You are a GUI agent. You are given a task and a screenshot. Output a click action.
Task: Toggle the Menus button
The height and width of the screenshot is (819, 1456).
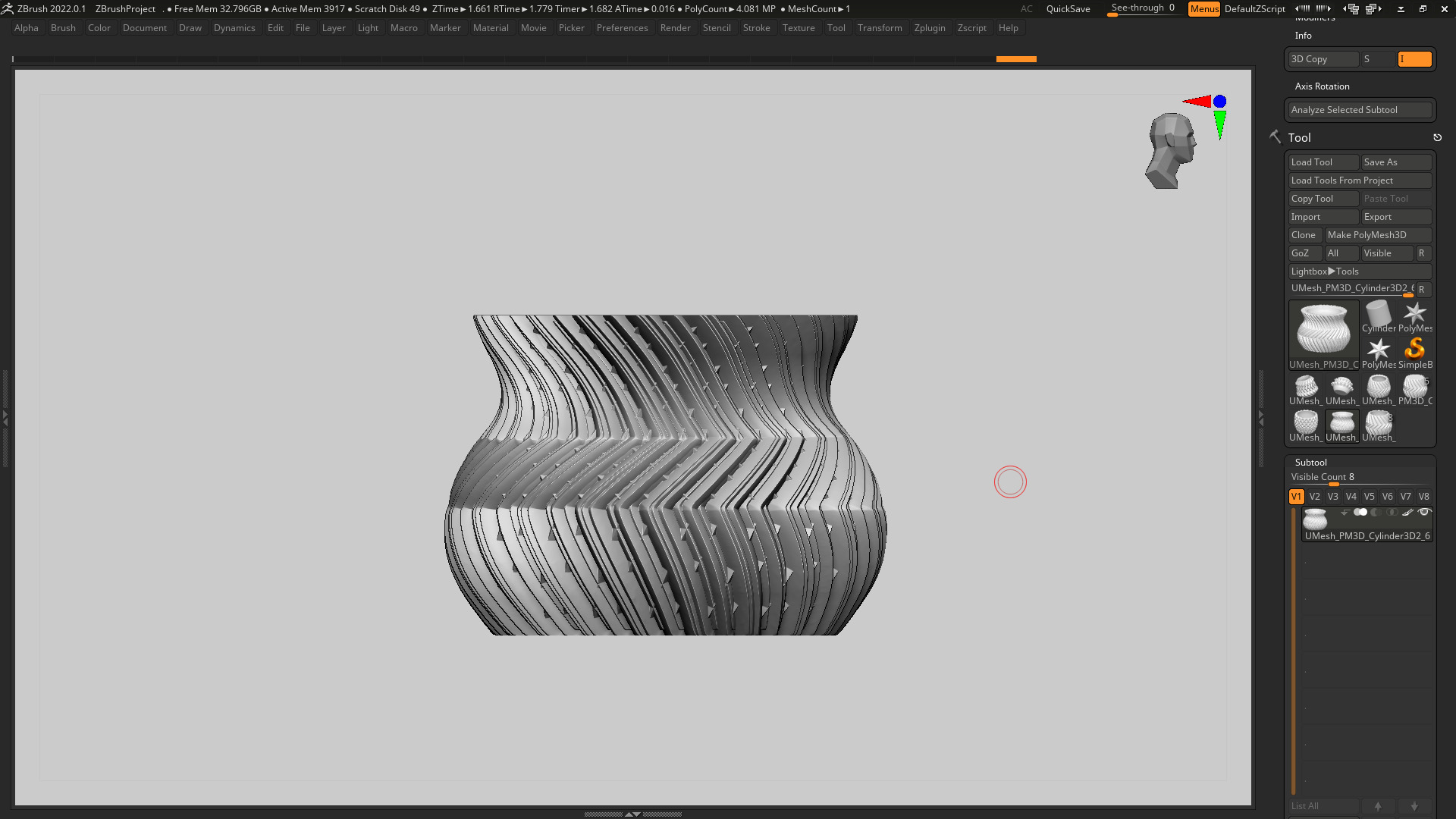(1203, 9)
